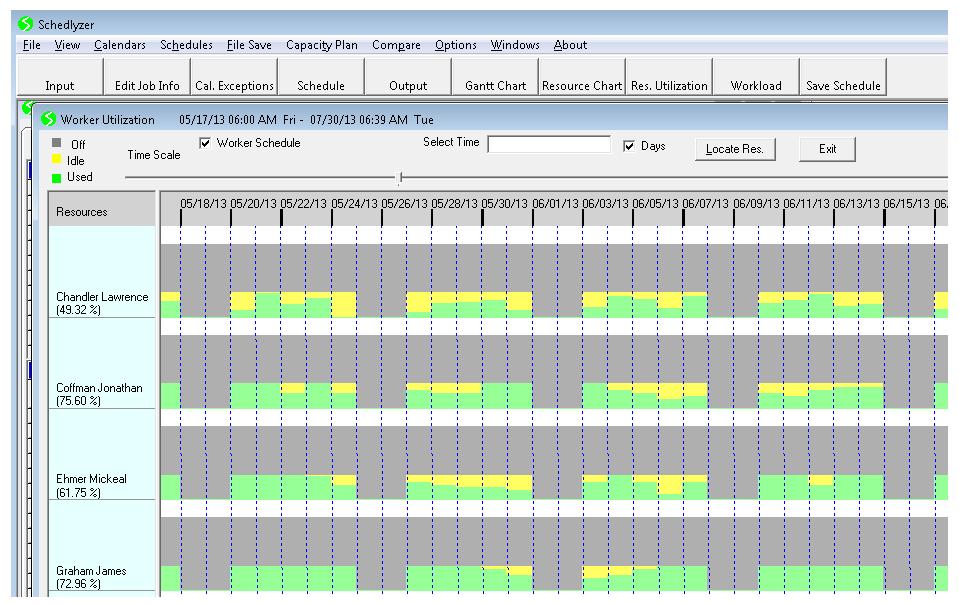This screenshot has height=604, width=959.
Task: Expand the Compare menu
Action: [395, 45]
